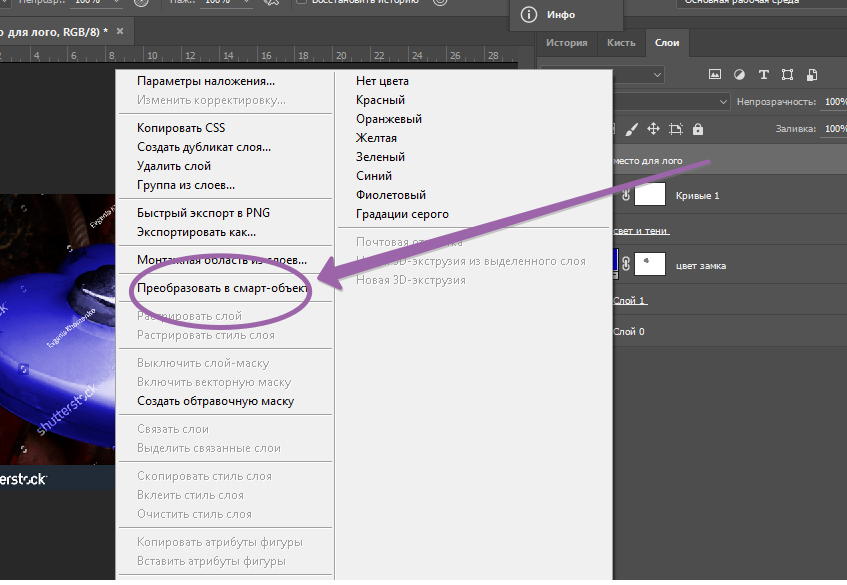Screen dimensions: 847x585
Task: Switch to the Кисть tab
Action: [621, 43]
